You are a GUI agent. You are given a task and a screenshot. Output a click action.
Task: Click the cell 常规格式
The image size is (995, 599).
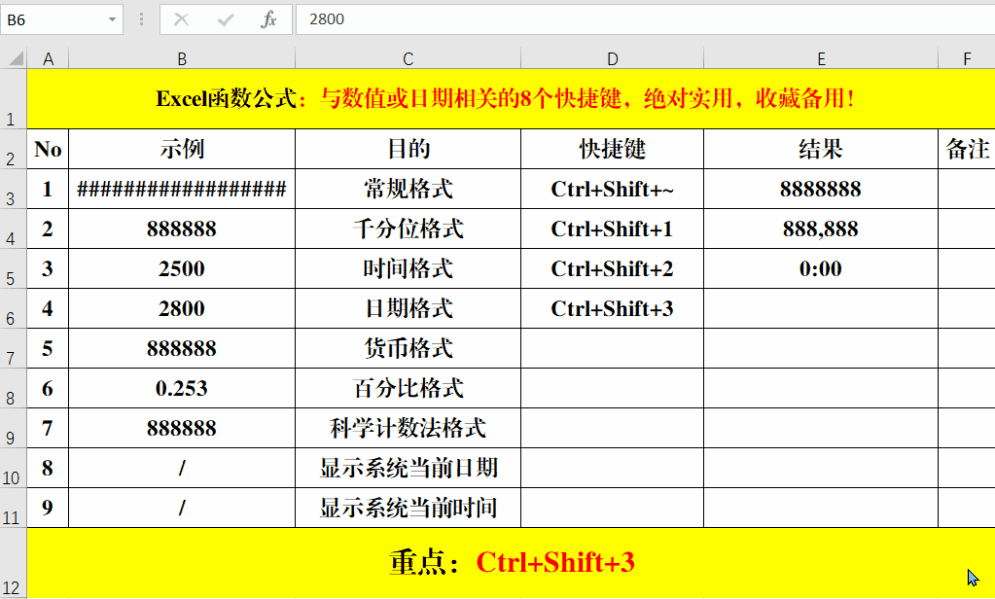408,188
